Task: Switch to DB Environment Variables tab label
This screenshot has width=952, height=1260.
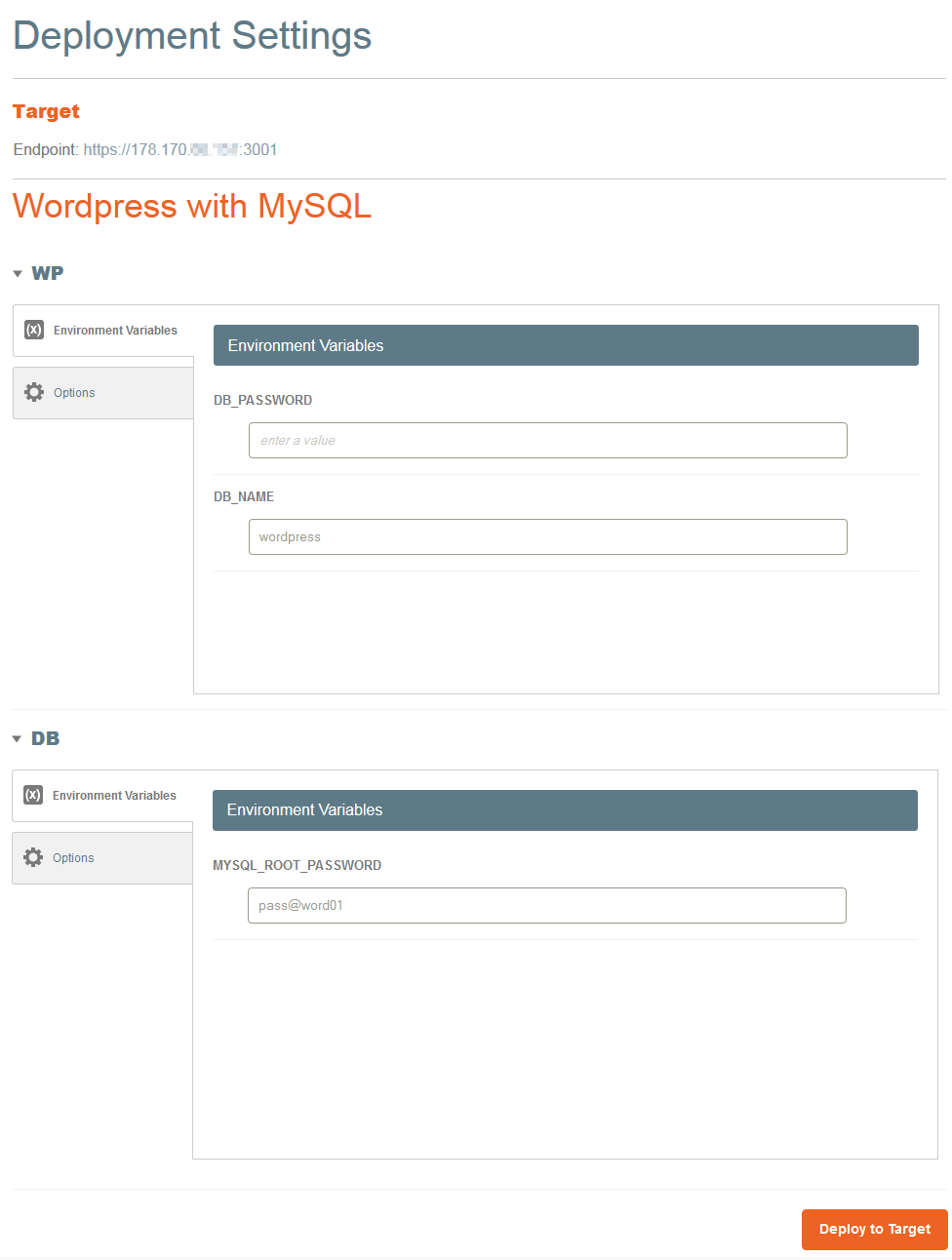Action: pyautogui.click(x=114, y=796)
